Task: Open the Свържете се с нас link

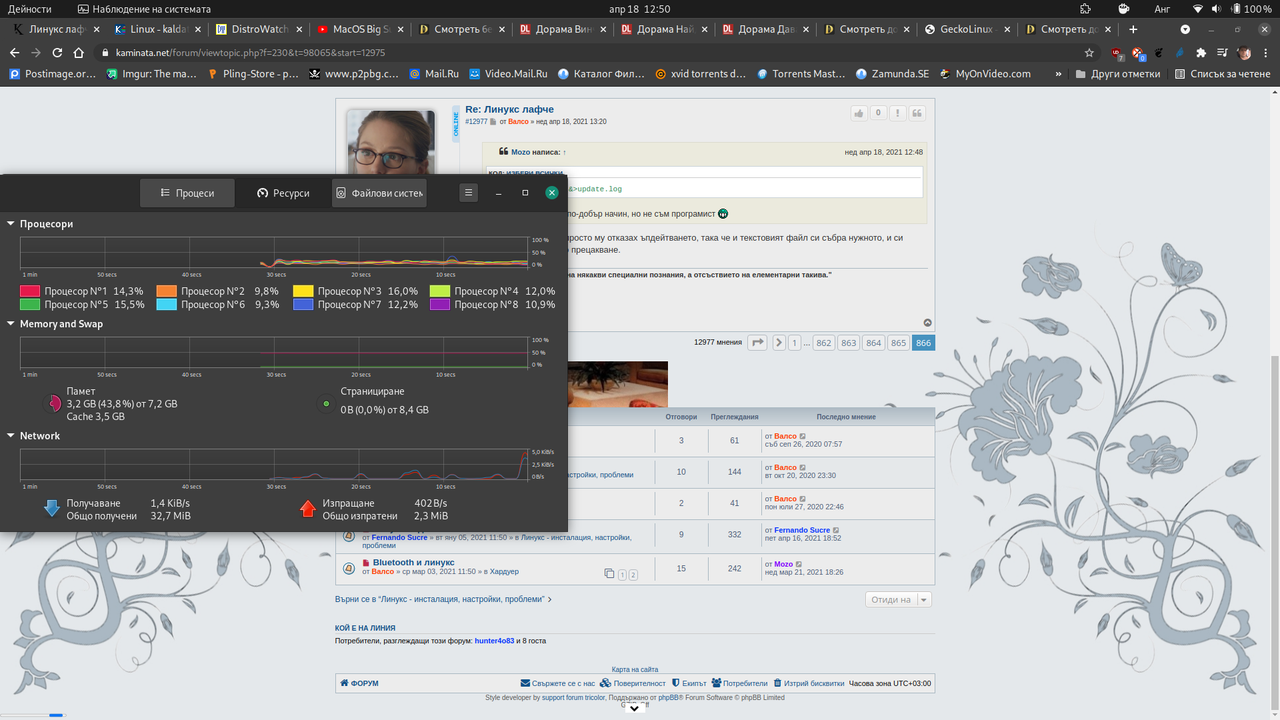Action: pos(558,683)
